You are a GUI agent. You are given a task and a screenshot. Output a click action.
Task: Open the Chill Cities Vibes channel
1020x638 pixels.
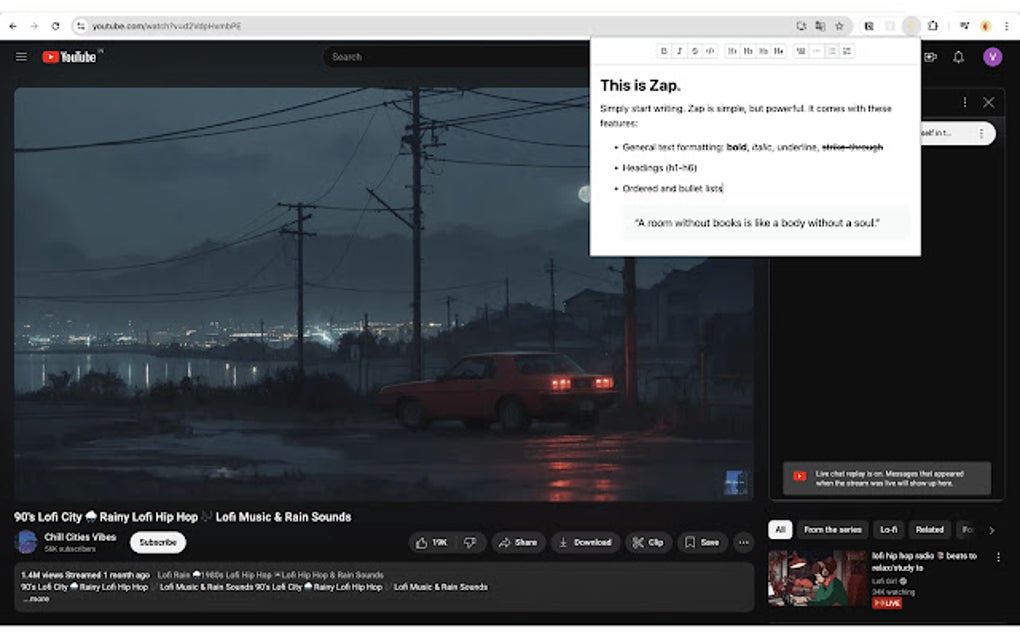84,537
